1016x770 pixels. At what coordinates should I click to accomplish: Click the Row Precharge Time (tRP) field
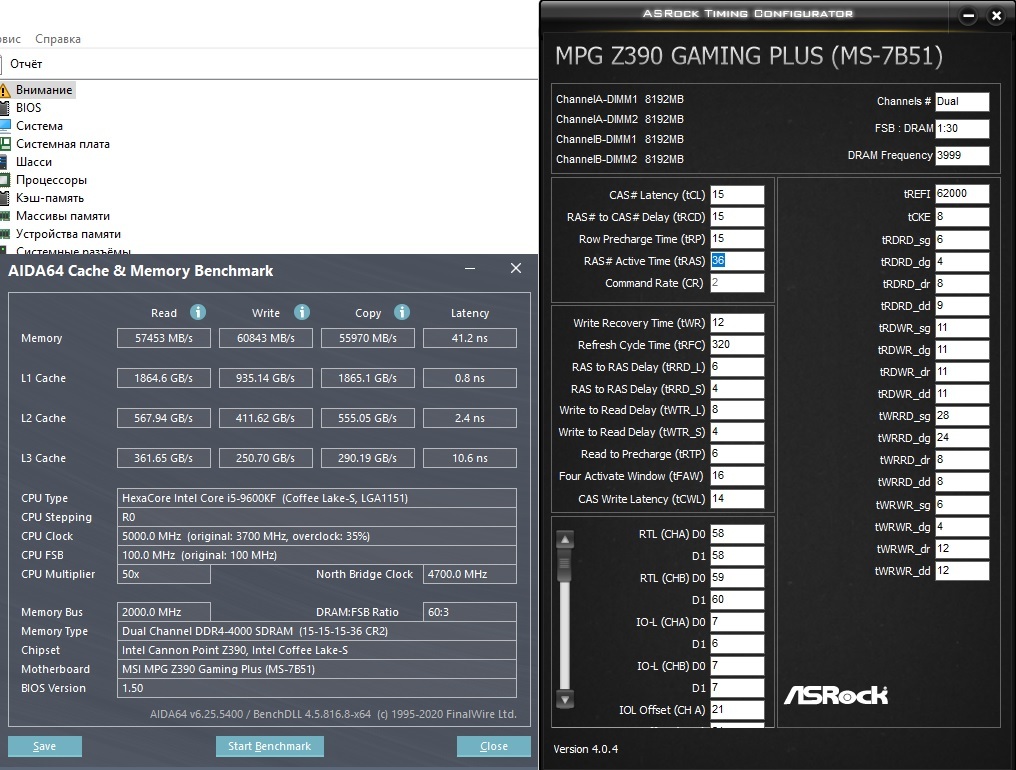[737, 239]
